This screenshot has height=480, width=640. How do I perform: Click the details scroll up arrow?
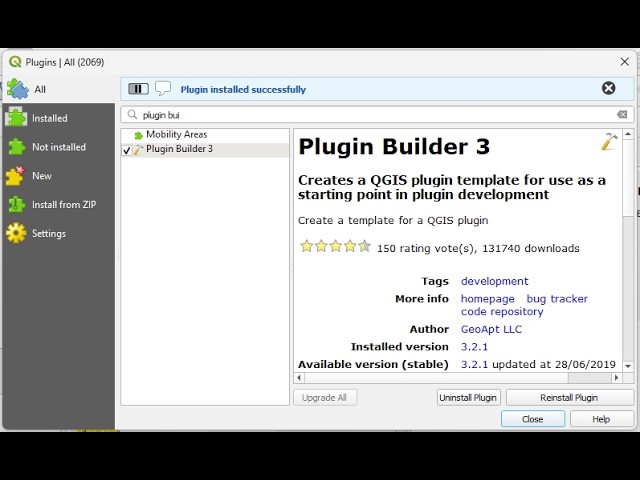tap(628, 134)
